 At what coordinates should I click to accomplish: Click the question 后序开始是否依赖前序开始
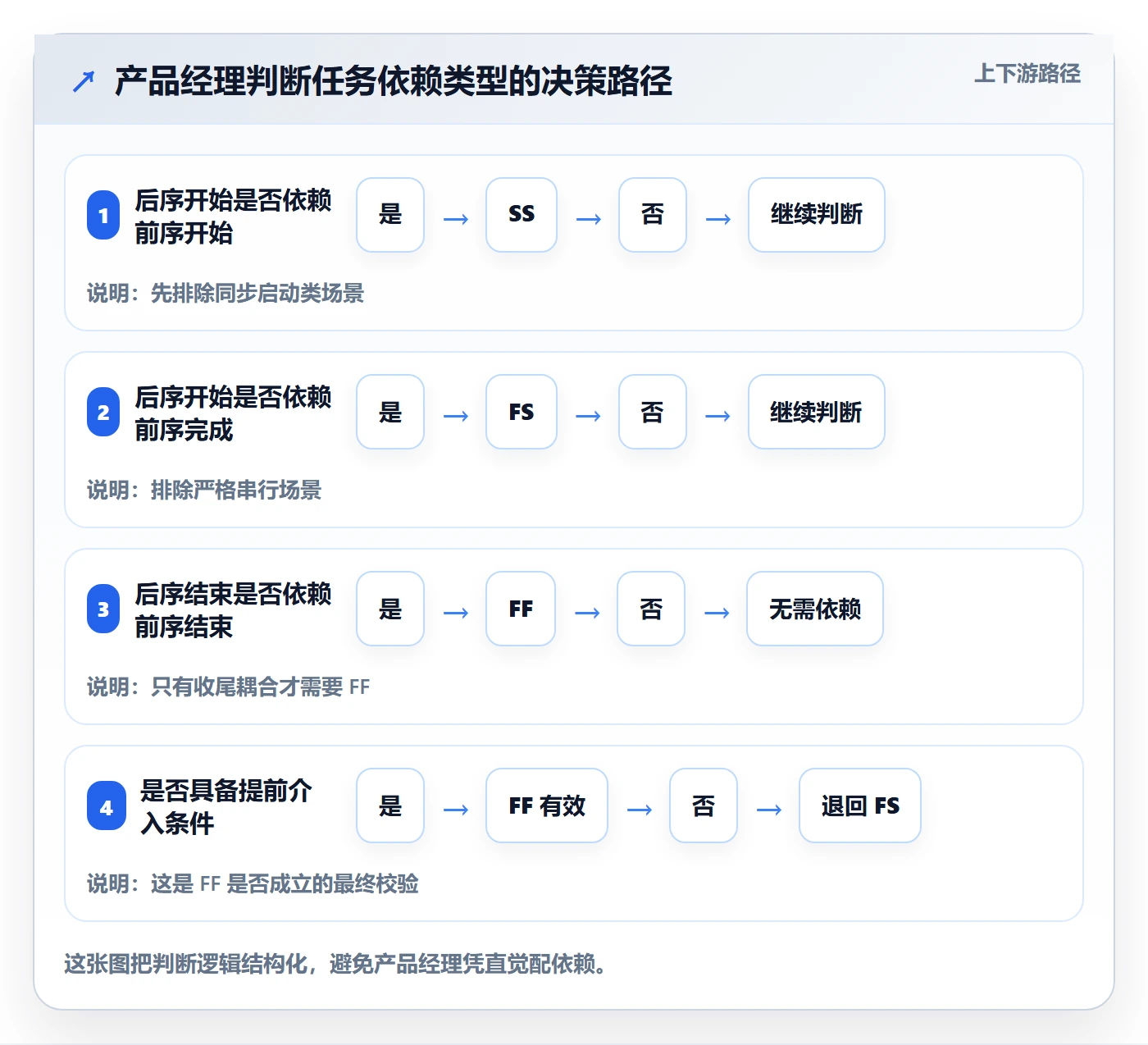click(x=233, y=217)
